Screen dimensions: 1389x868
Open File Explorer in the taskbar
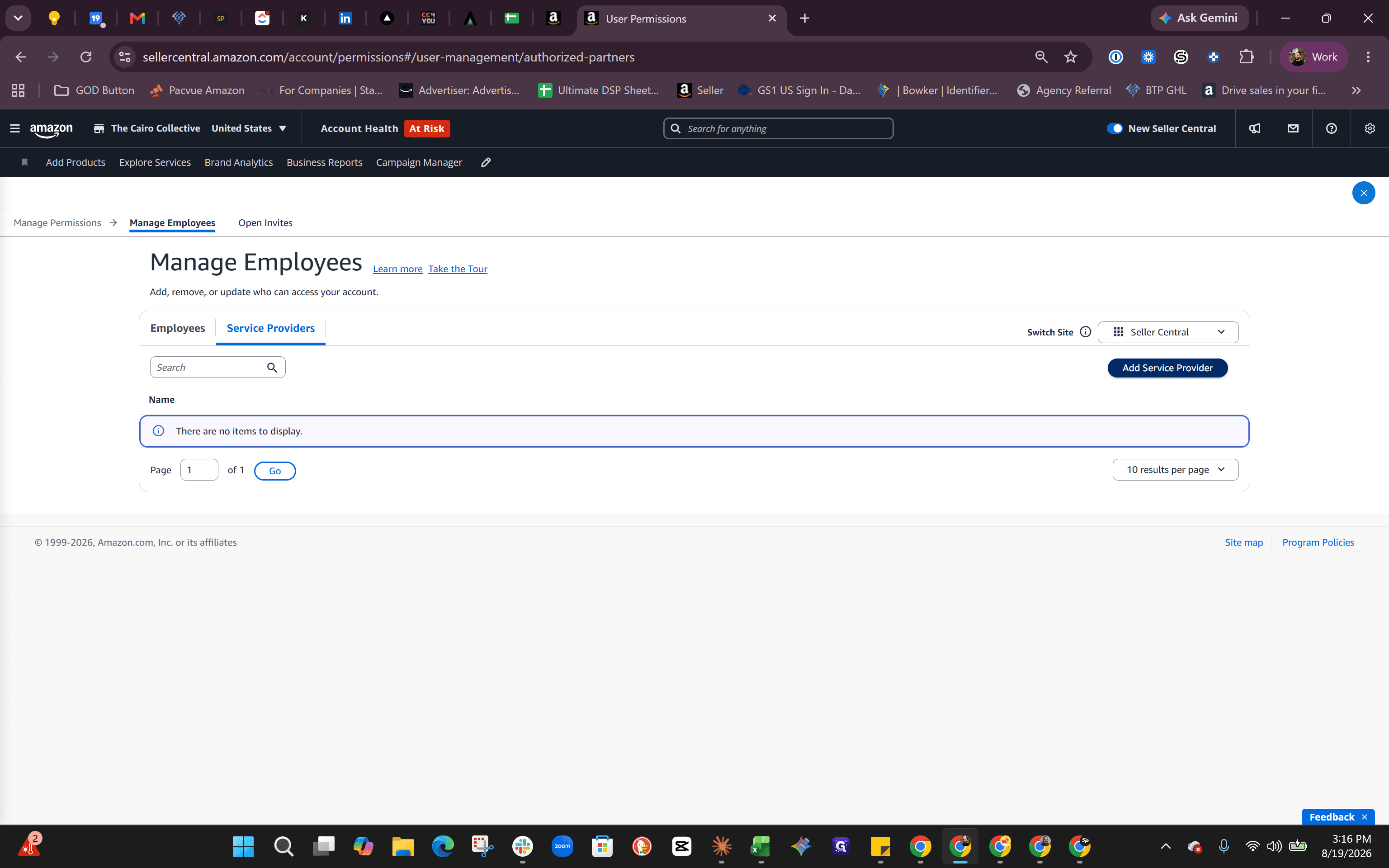pyautogui.click(x=403, y=846)
